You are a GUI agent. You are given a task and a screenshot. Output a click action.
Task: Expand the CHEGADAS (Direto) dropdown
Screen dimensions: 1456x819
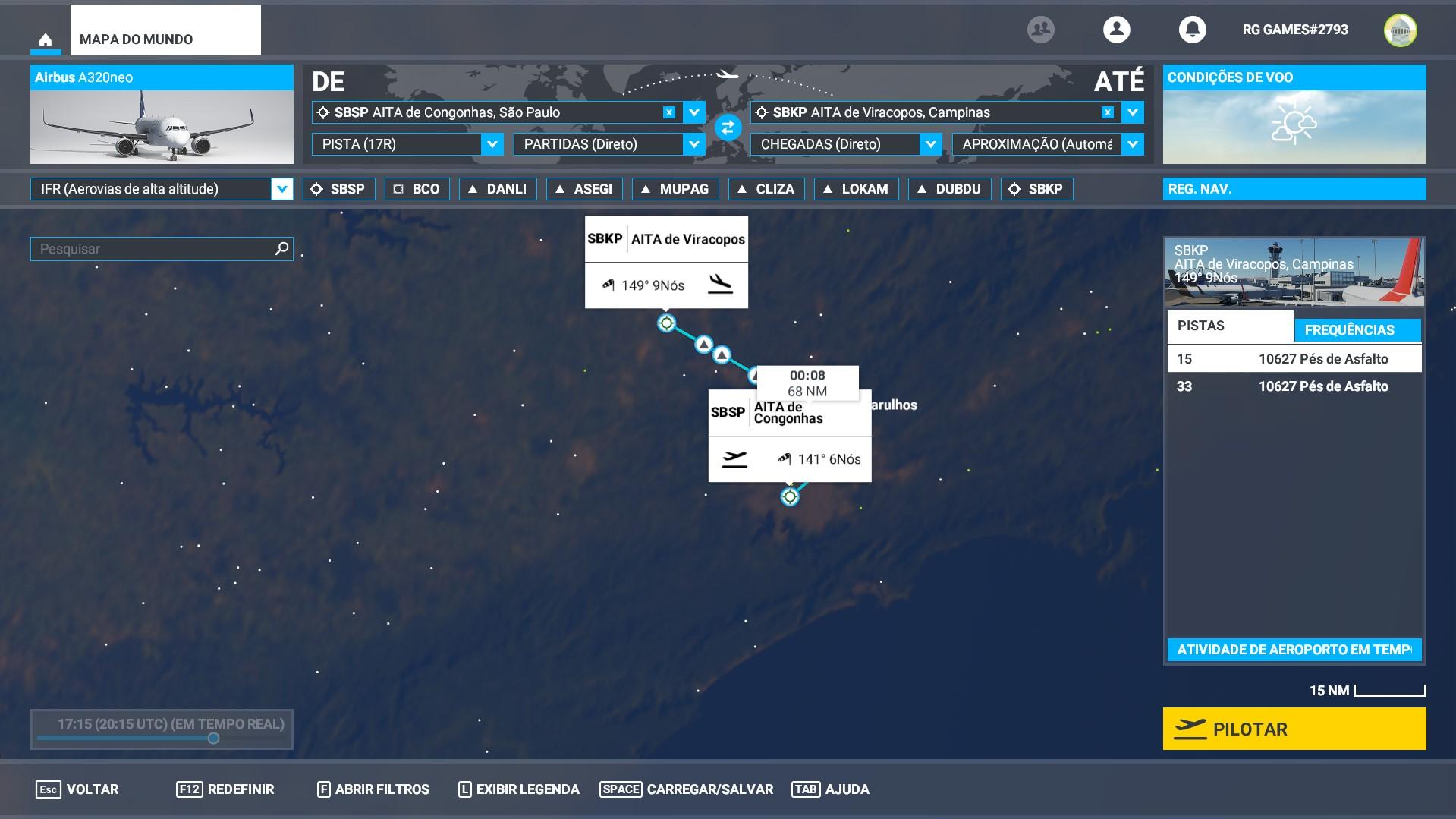930,144
